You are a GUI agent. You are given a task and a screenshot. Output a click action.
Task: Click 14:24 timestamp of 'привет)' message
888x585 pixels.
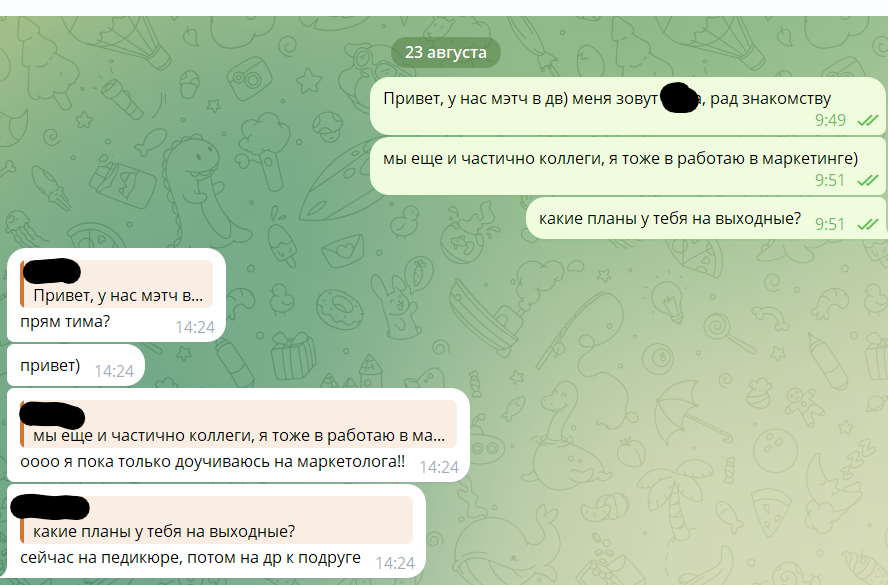(x=114, y=371)
